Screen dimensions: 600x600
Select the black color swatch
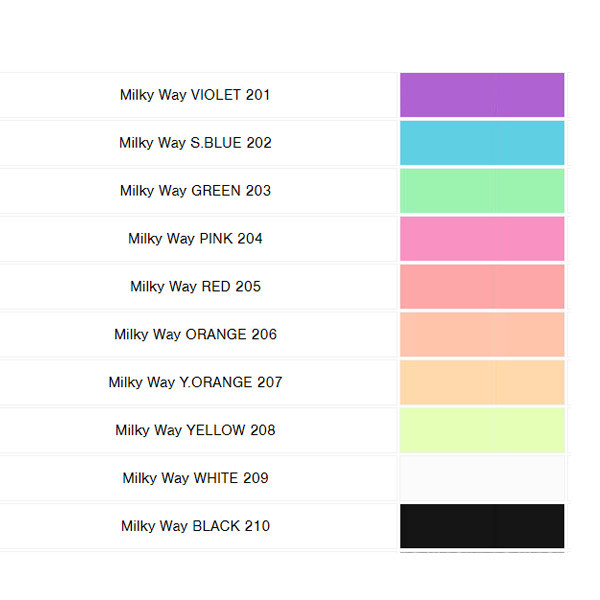[x=482, y=526]
